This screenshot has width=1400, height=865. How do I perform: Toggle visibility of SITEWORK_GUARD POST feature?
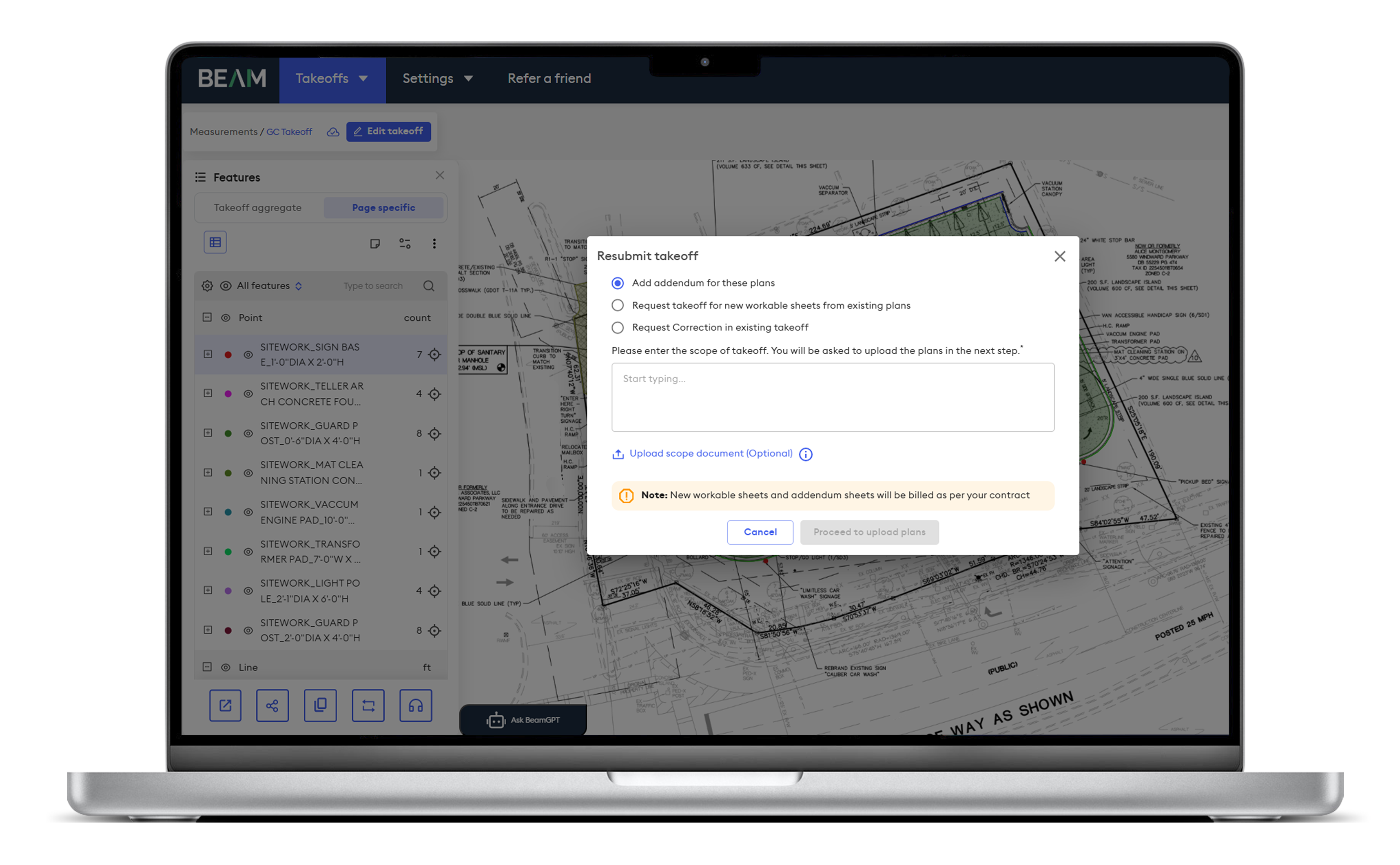tap(248, 433)
